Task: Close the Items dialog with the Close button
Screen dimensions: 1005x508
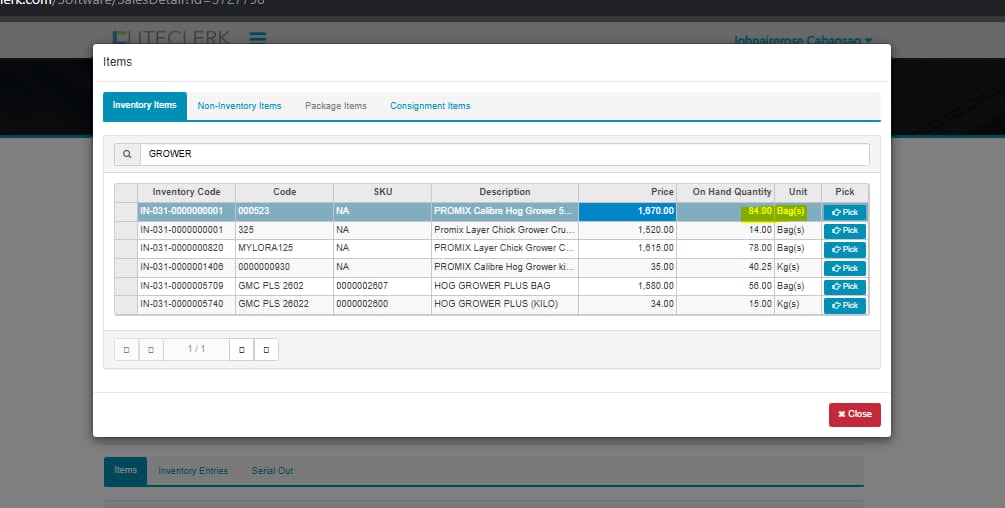Action: pos(854,414)
